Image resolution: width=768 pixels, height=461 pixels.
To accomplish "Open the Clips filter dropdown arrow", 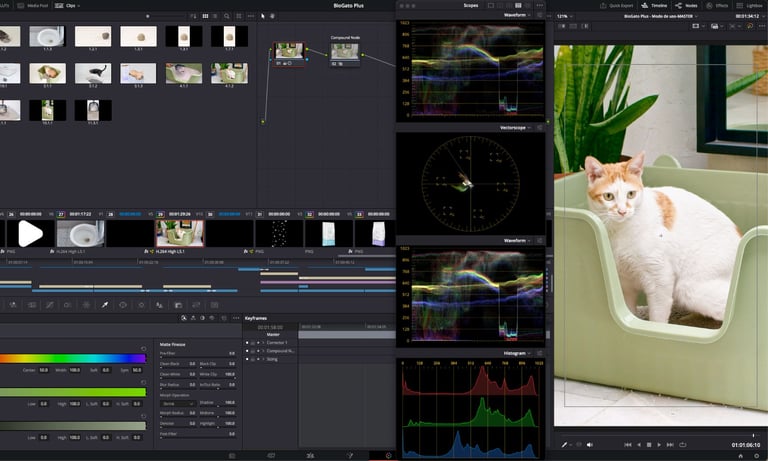I will click(x=78, y=6).
